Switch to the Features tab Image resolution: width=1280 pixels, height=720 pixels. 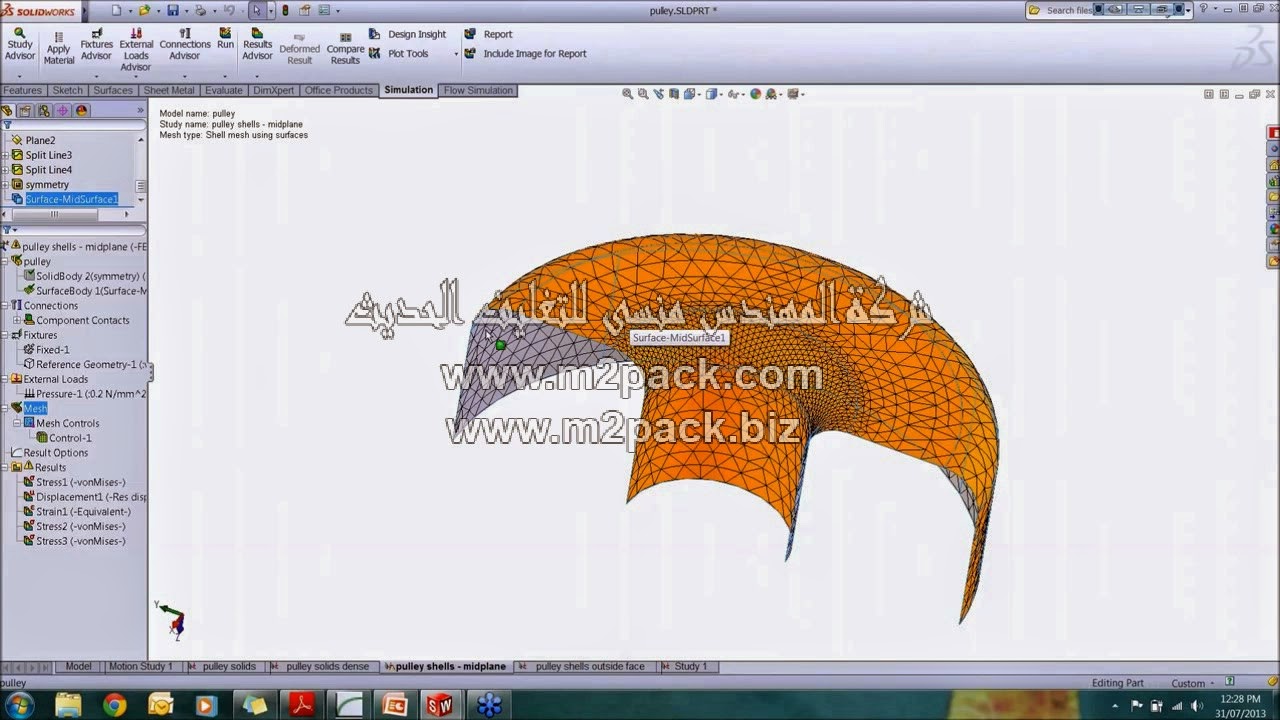tap(22, 90)
